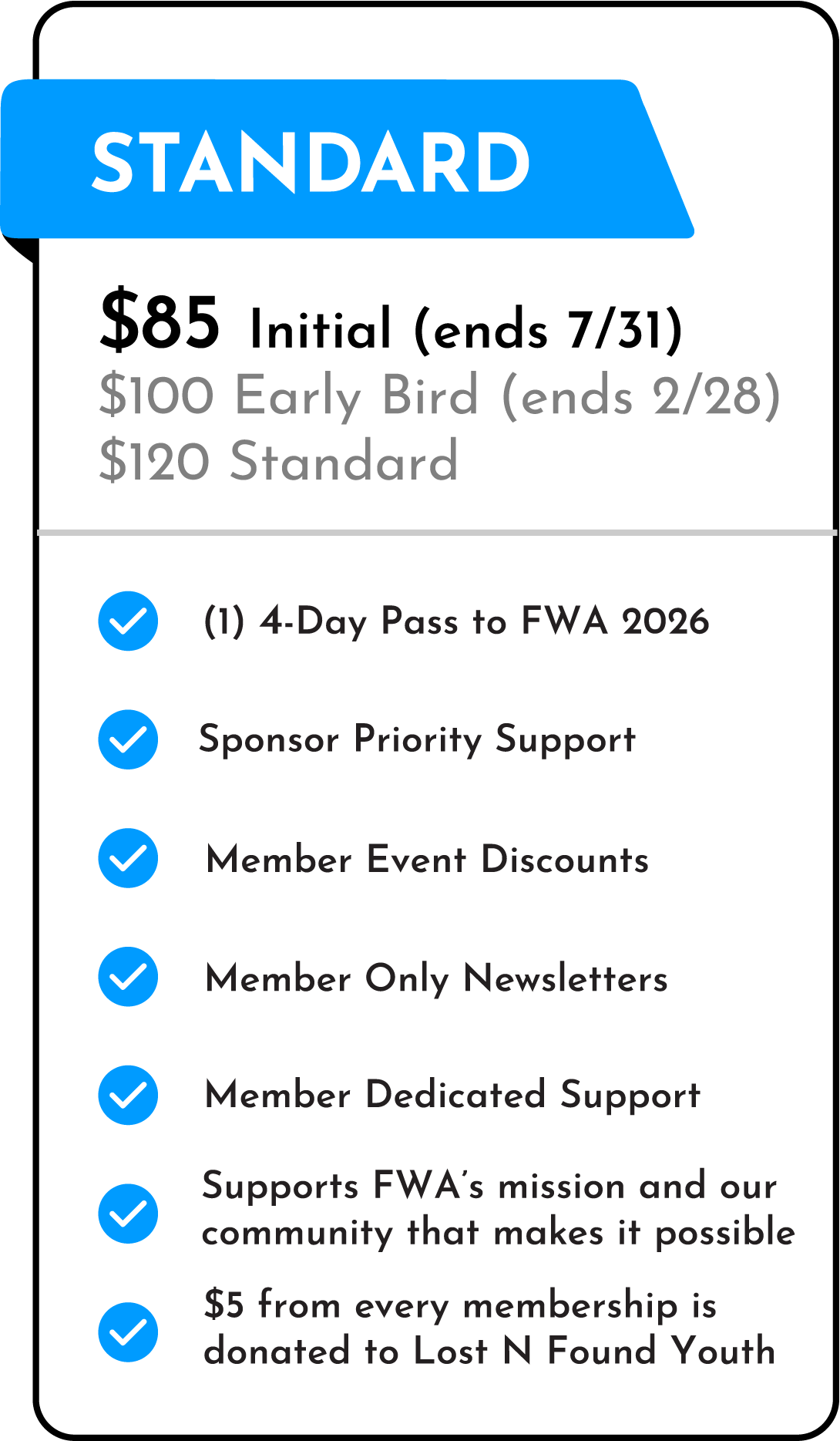Click checkmark beside Lost N Found donation
Image resolution: width=840 pixels, height=1441 pixels.
click(x=128, y=1332)
